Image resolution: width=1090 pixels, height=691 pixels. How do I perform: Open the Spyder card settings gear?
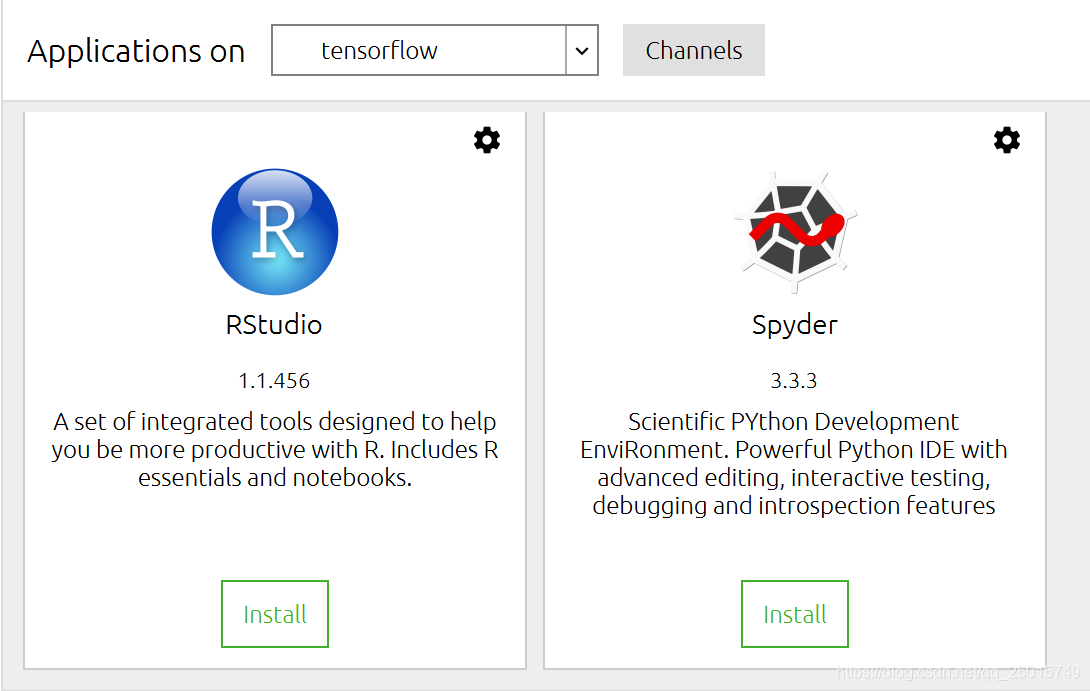pyautogui.click(x=1007, y=140)
